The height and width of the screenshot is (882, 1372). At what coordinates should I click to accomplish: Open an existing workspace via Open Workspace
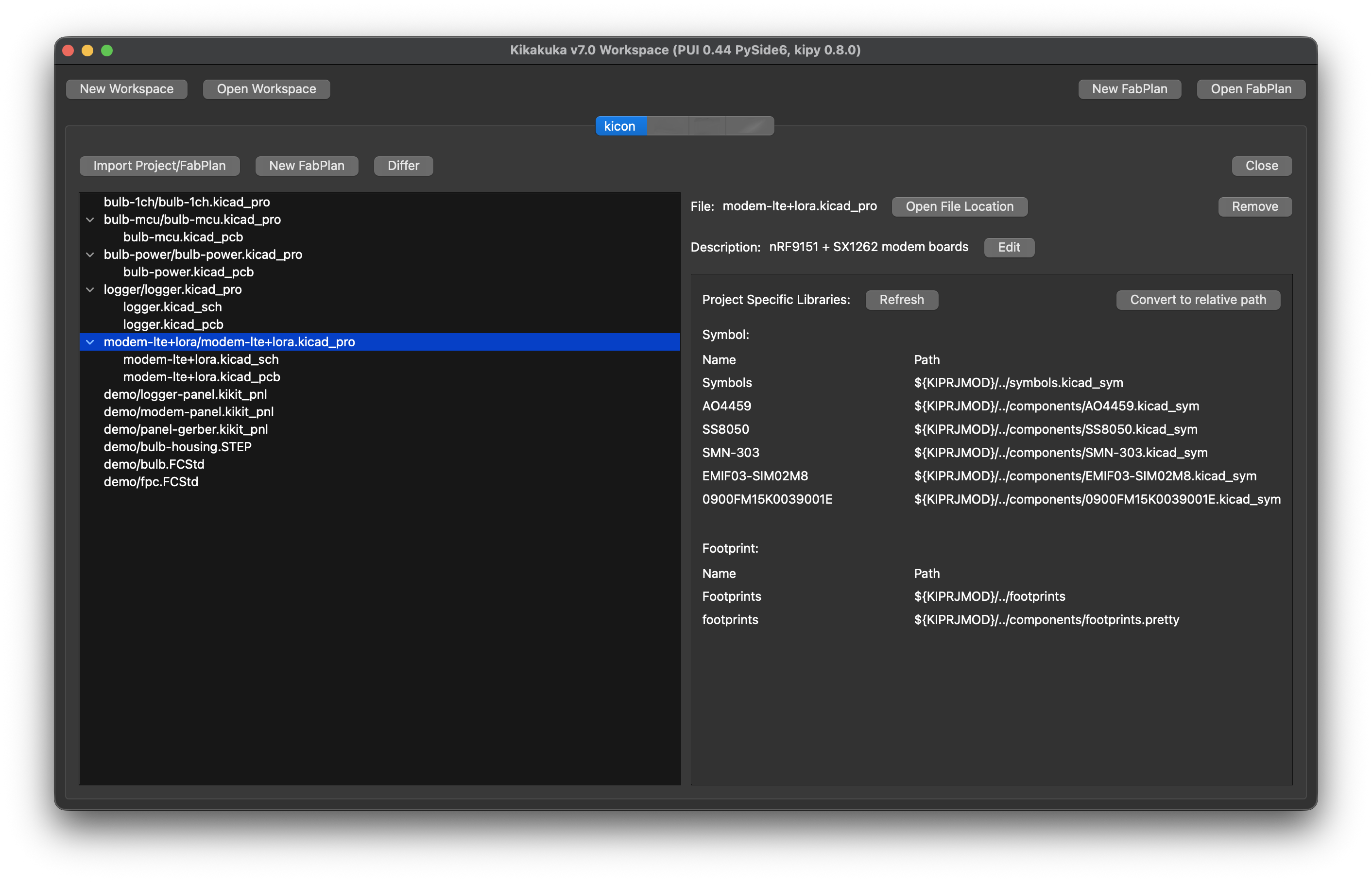[x=266, y=89]
